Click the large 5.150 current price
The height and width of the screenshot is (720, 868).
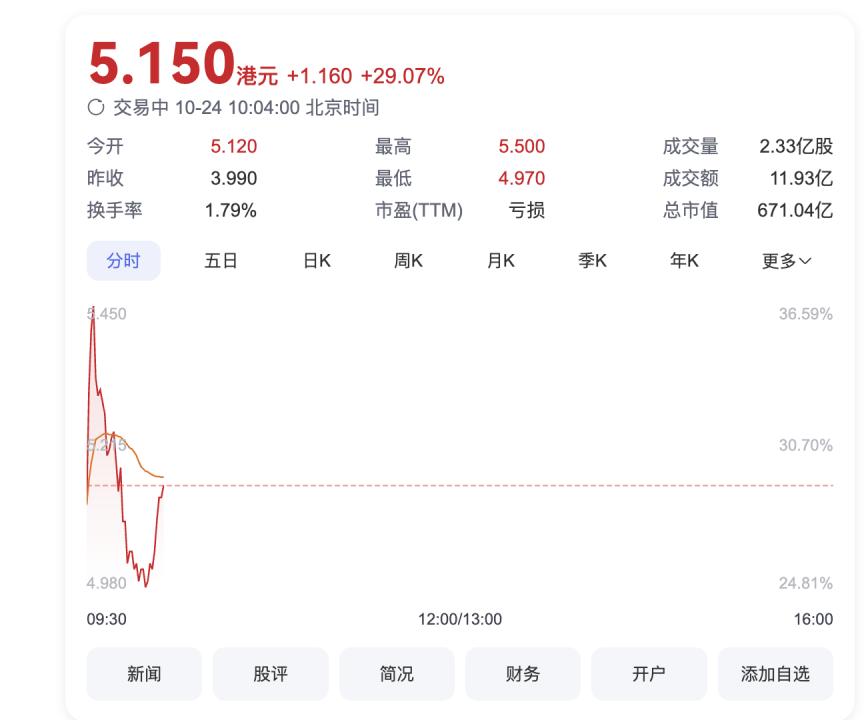coord(161,62)
